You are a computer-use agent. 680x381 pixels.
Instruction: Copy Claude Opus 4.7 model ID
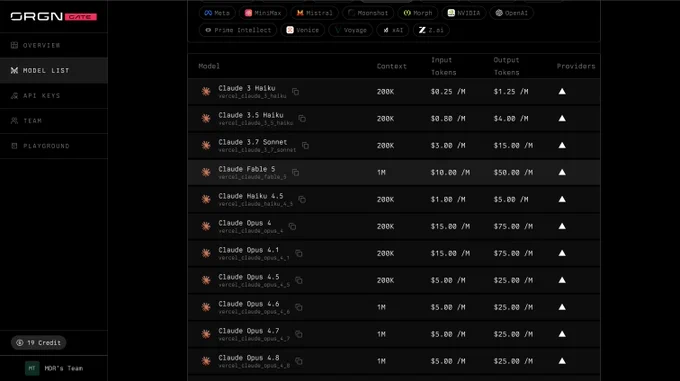point(299,334)
